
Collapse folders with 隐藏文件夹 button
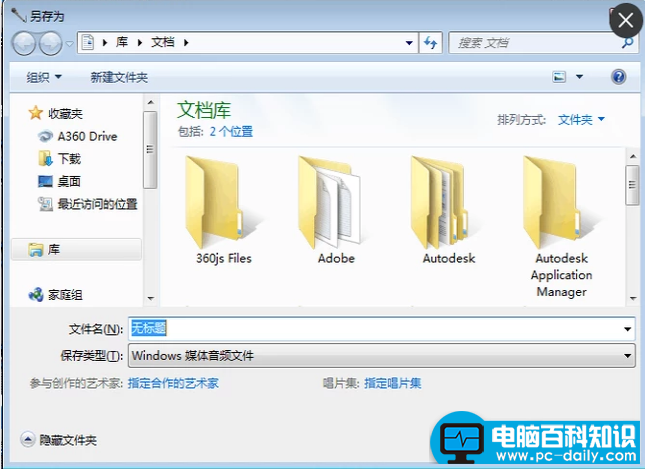58,440
